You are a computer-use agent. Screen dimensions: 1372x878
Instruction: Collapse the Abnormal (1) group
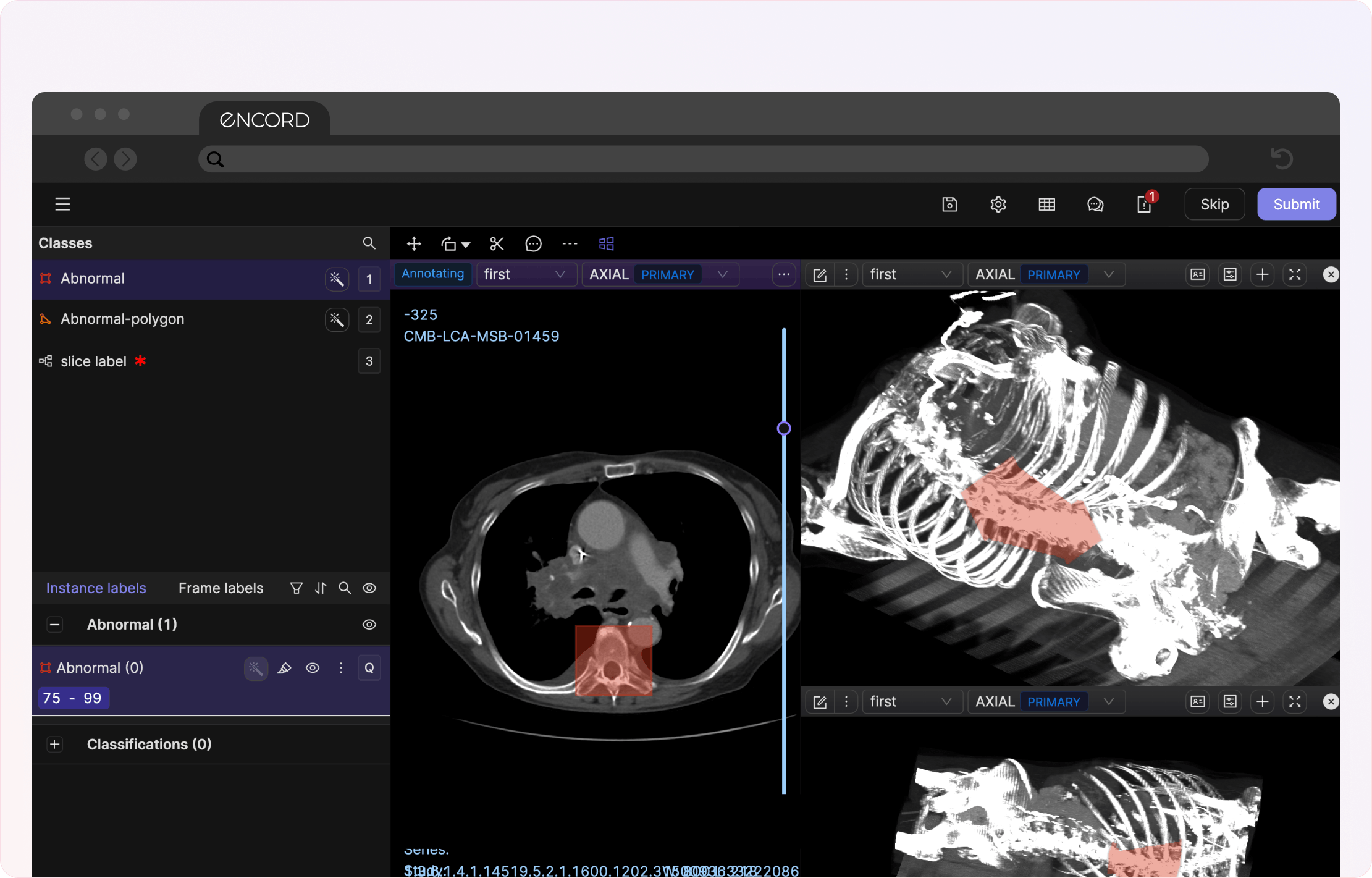(x=54, y=625)
